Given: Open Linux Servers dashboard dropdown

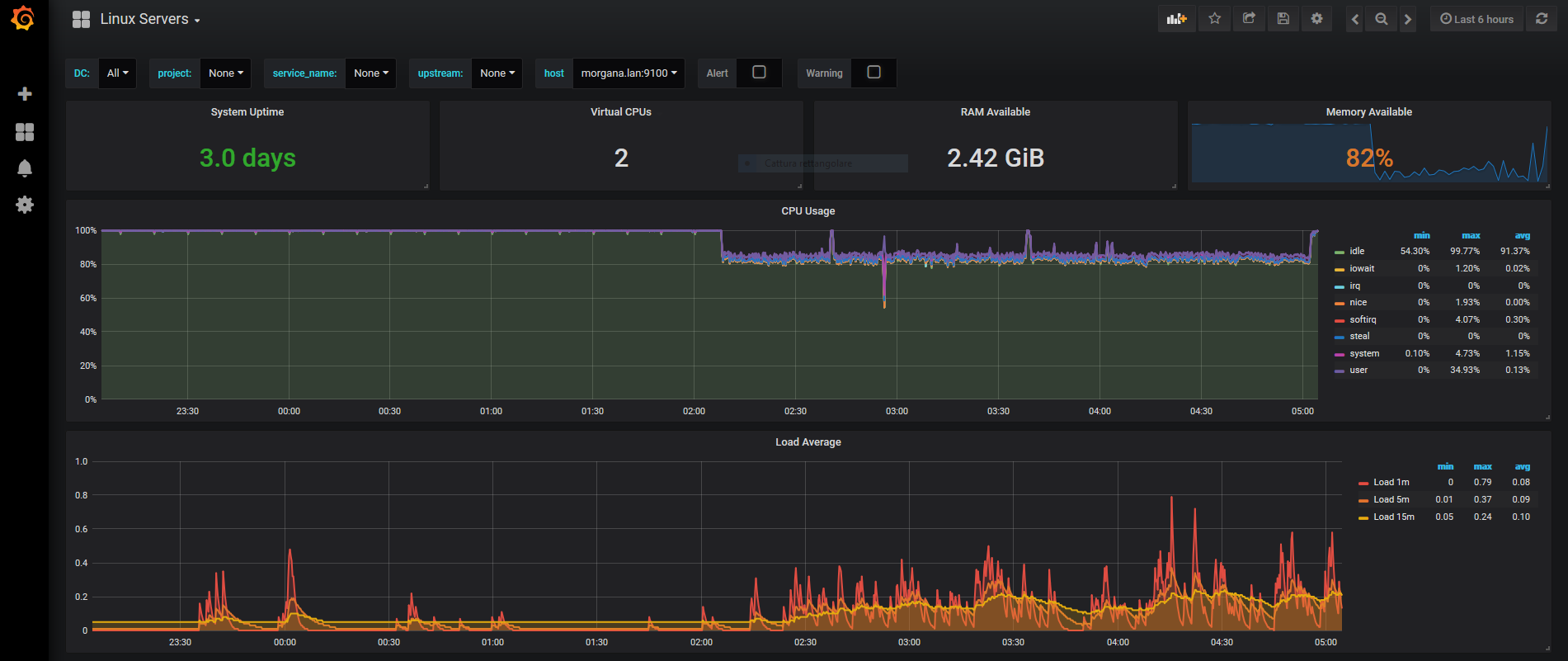Looking at the screenshot, I should point(149,19).
